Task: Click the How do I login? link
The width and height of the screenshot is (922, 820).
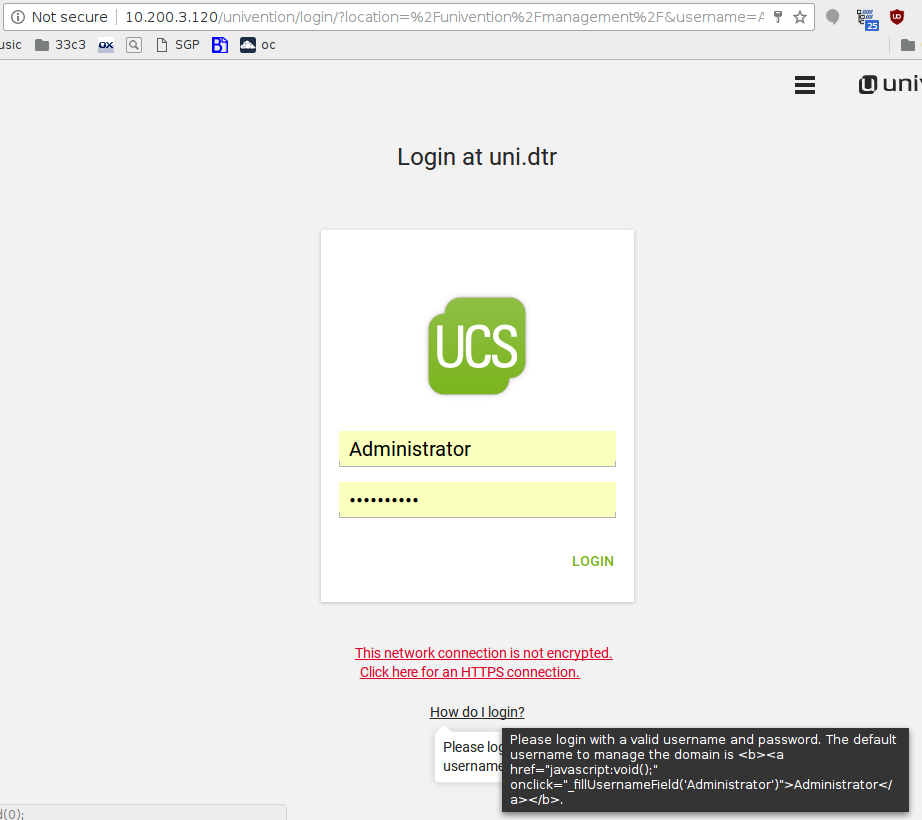Action: point(477,712)
